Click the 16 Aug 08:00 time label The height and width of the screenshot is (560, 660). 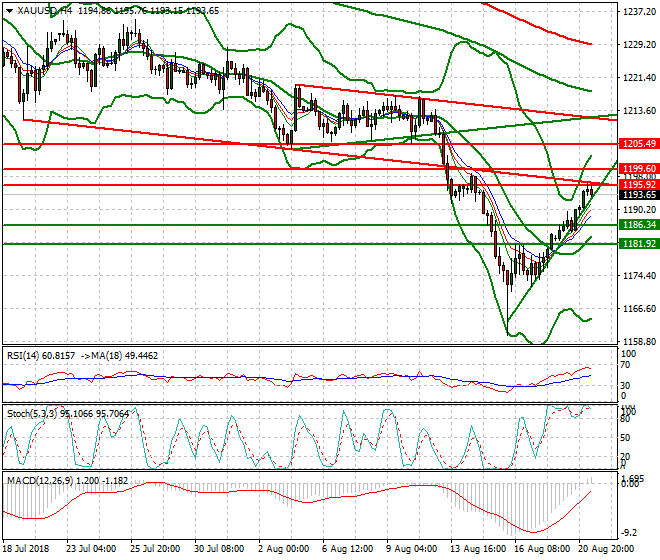[x=542, y=549]
